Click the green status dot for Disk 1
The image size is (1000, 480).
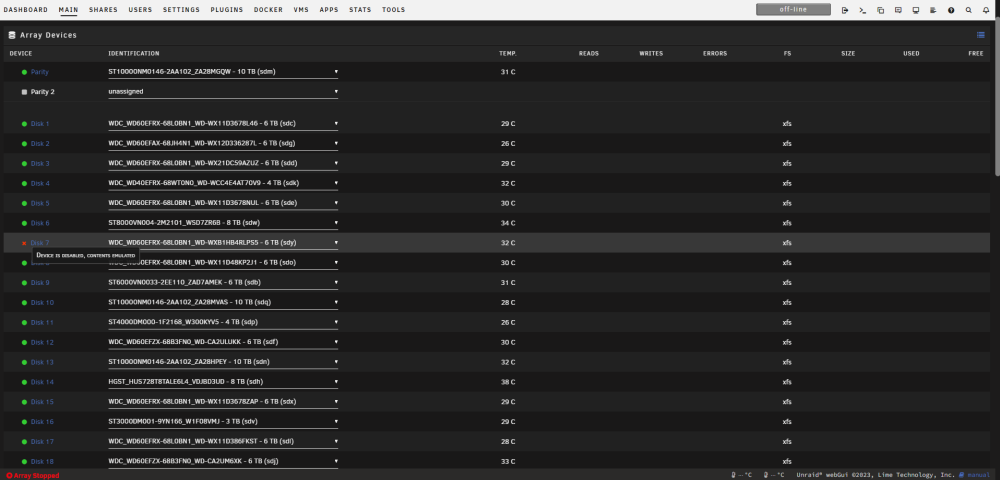[24, 124]
